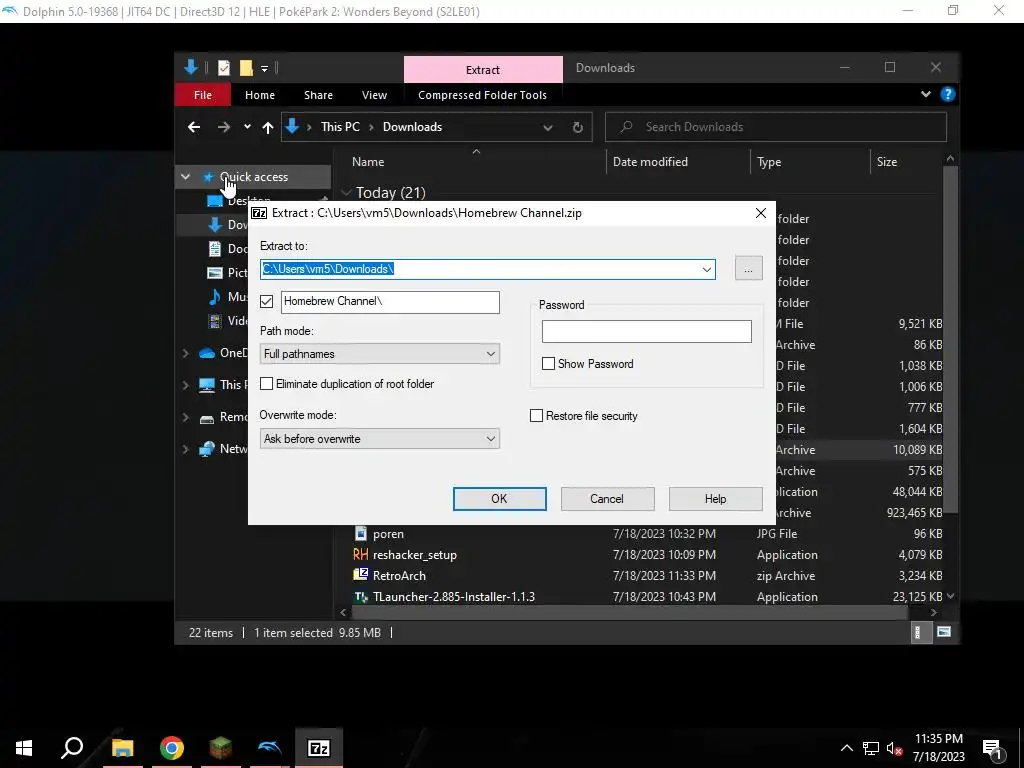Click the Videos icon in sidebar
The height and width of the screenshot is (768, 1024).
point(214,321)
